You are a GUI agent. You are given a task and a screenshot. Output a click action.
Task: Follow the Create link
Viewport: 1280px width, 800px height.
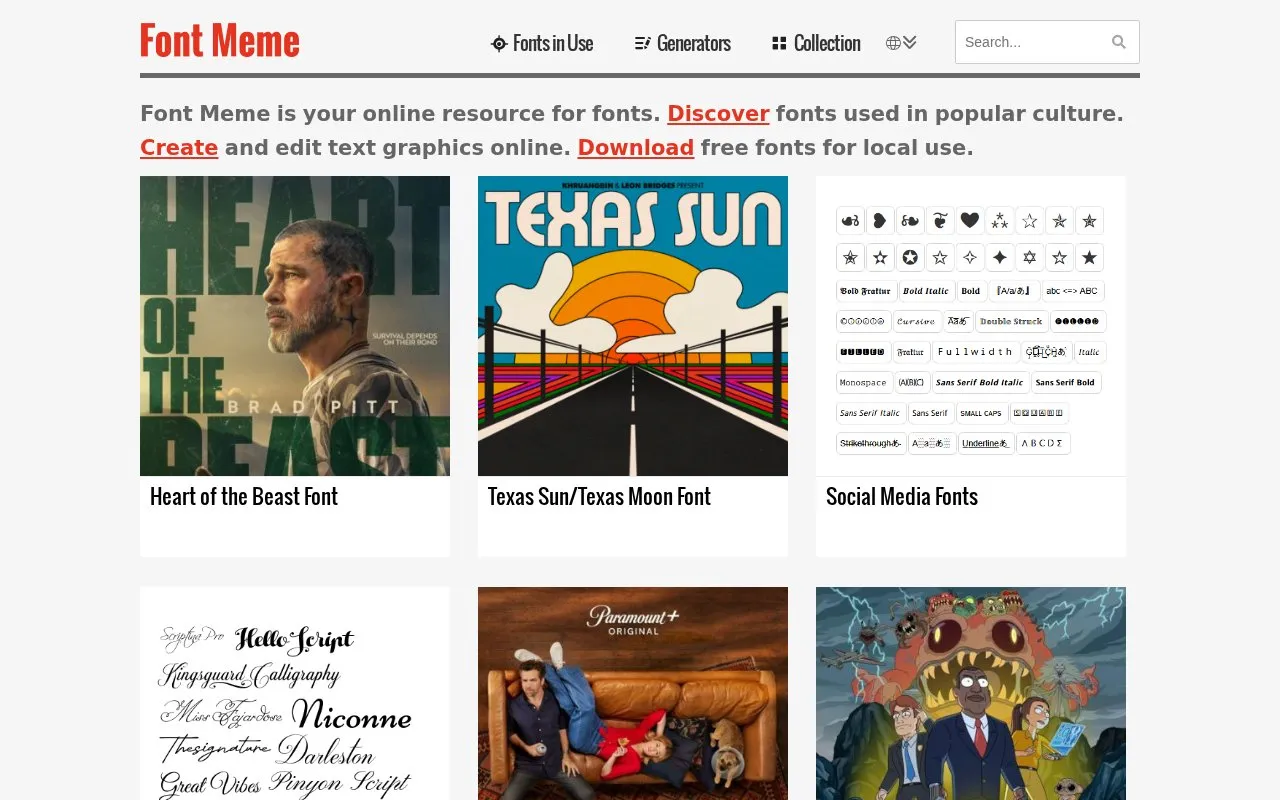[x=179, y=148]
